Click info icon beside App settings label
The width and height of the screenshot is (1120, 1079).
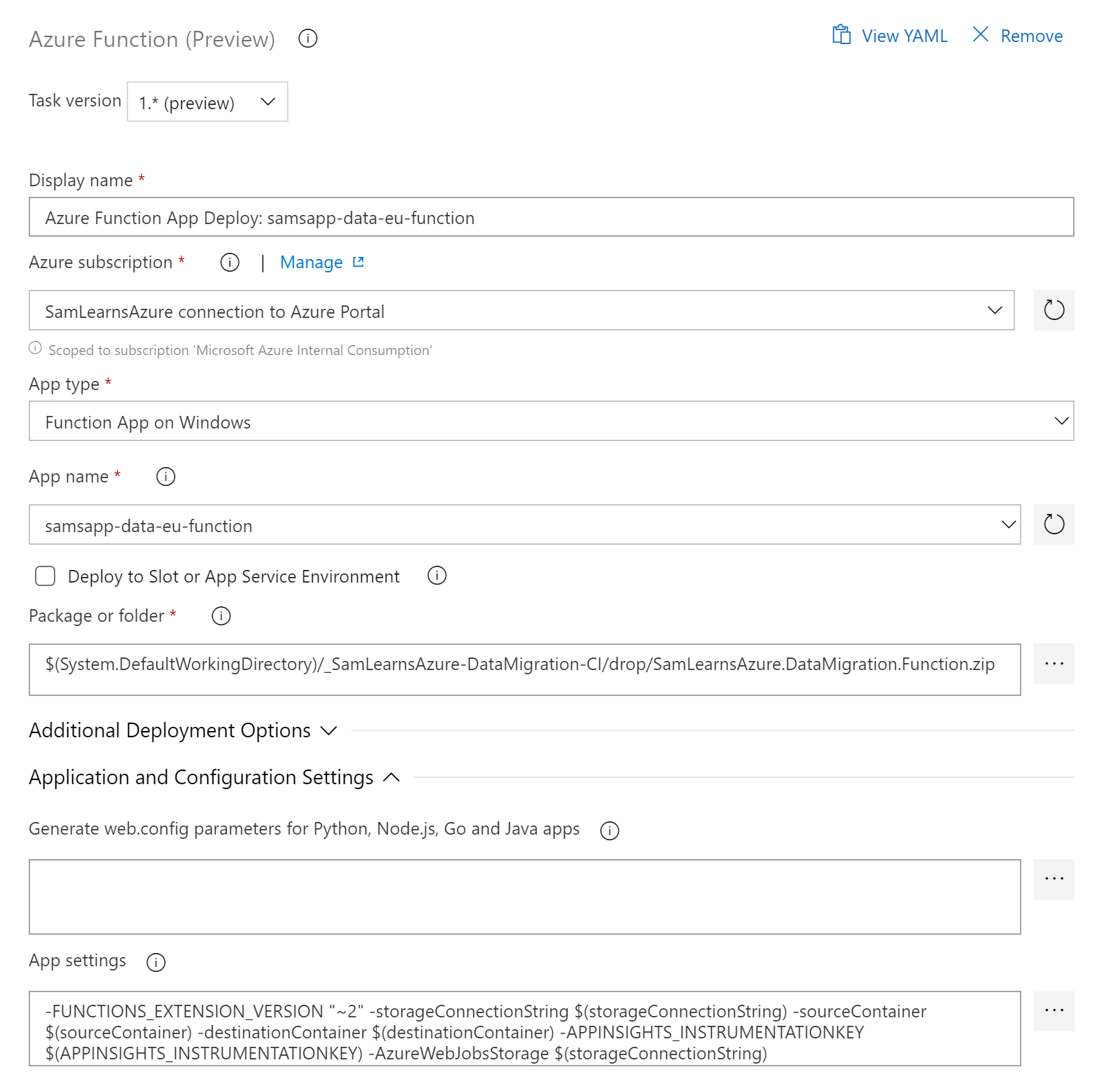(x=155, y=962)
